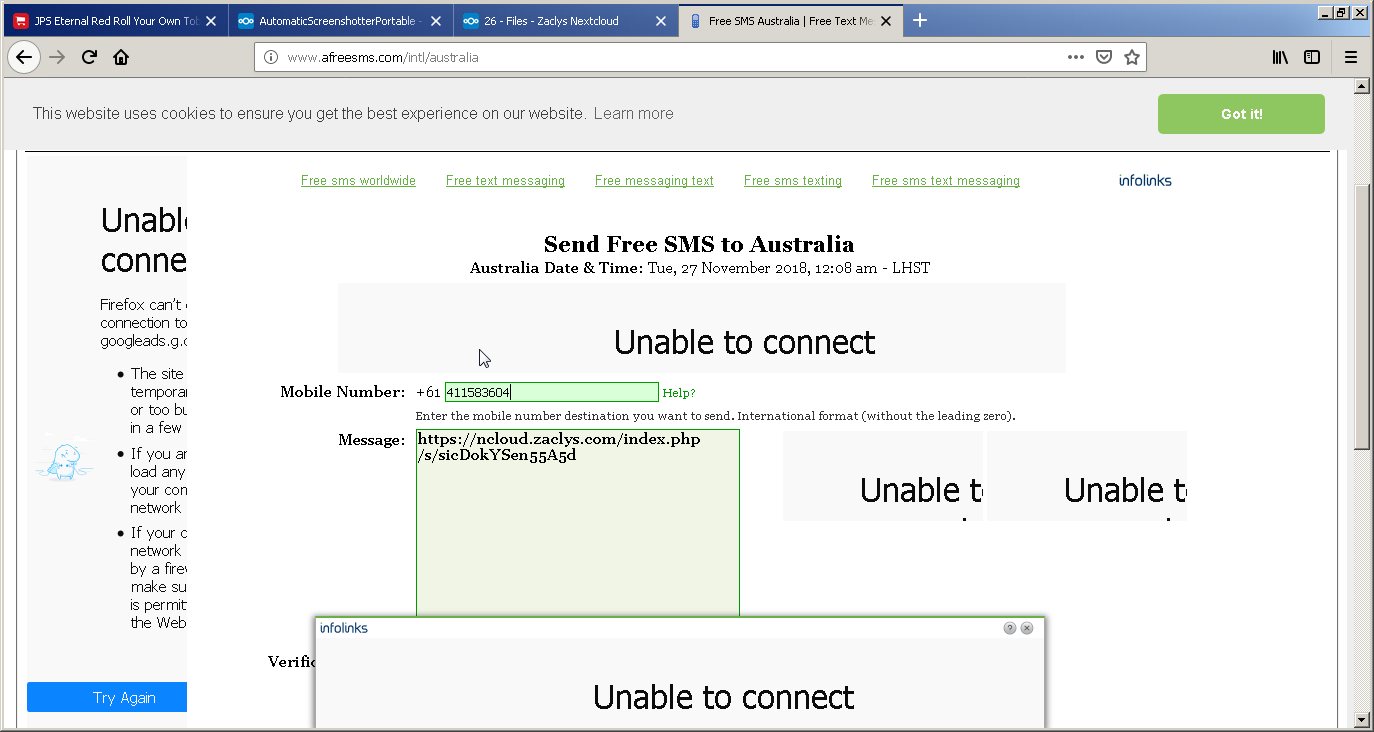Open the Help? link beside mobile number

point(679,393)
